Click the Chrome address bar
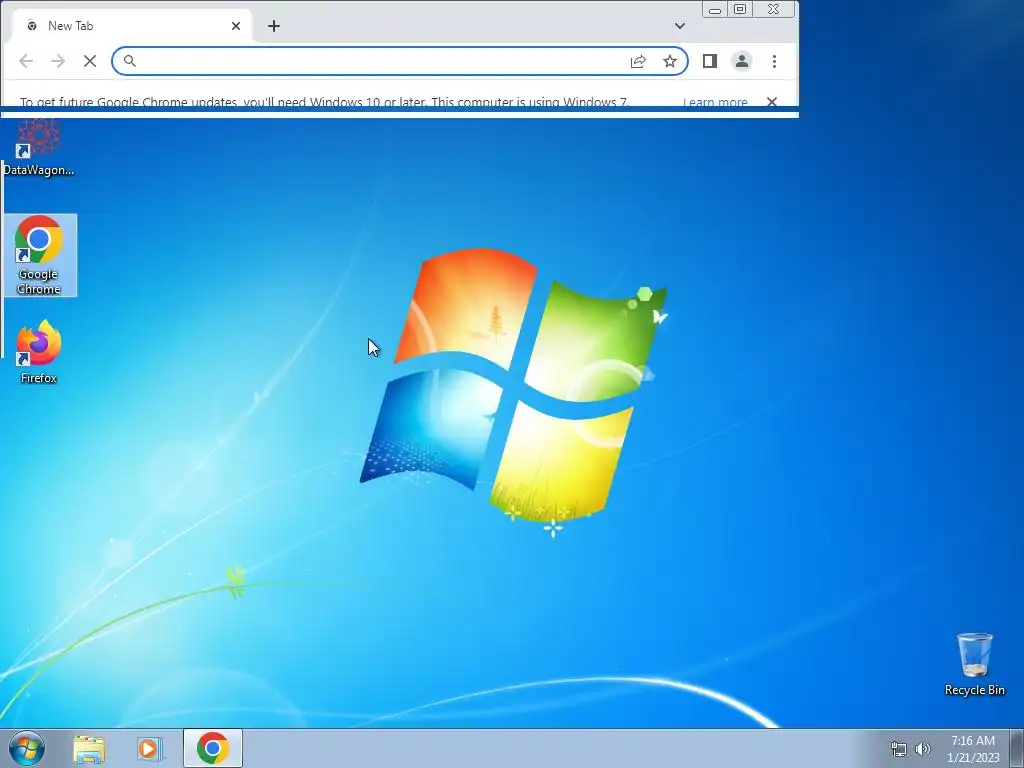This screenshot has height=768, width=1024. point(400,61)
